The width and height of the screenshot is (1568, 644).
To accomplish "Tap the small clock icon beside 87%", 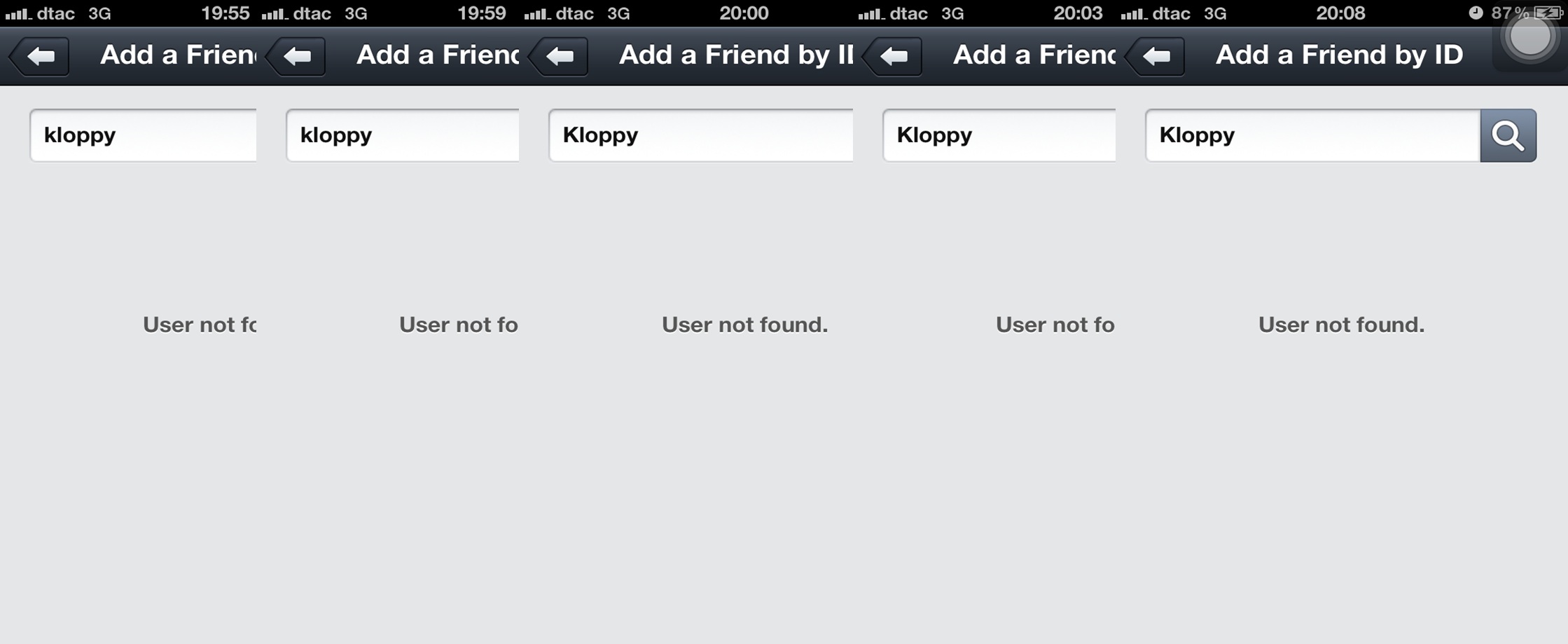I will [x=1476, y=13].
